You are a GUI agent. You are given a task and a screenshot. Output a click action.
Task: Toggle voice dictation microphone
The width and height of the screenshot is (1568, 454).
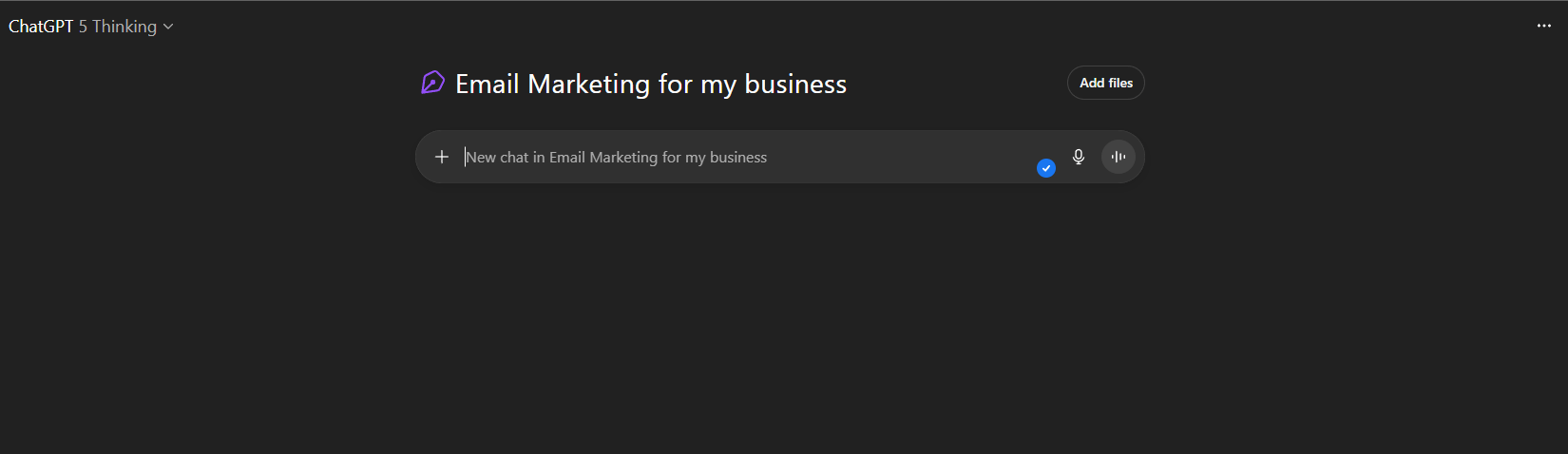[x=1079, y=157]
